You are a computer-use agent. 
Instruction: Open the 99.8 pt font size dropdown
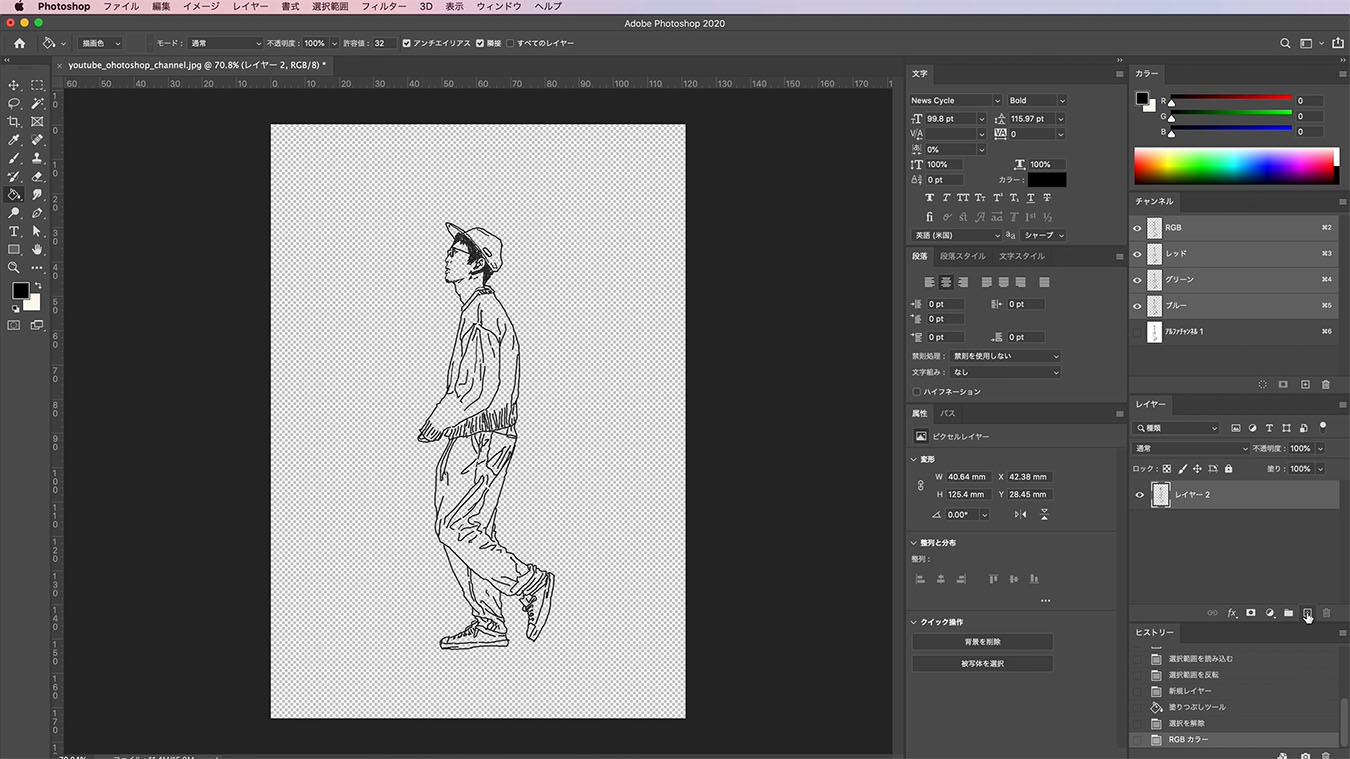pyautogui.click(x=981, y=119)
